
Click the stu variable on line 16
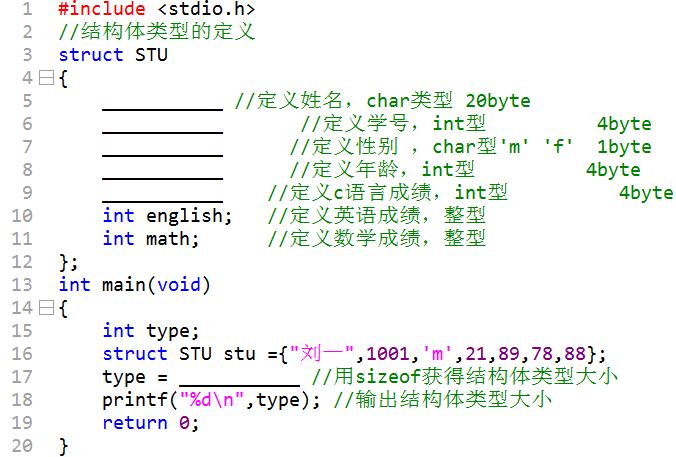tap(239, 354)
